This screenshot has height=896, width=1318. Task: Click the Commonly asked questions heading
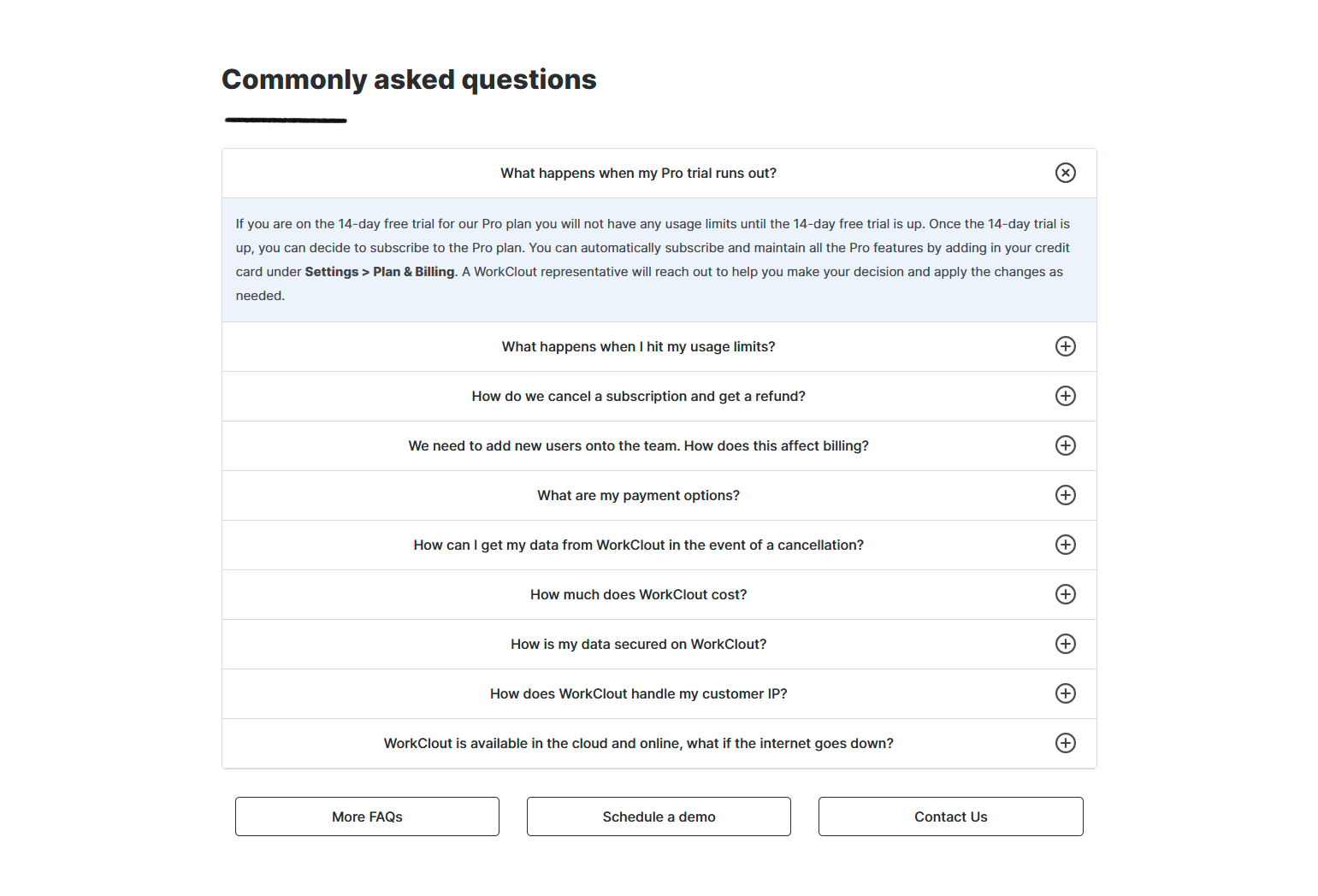[x=409, y=79]
